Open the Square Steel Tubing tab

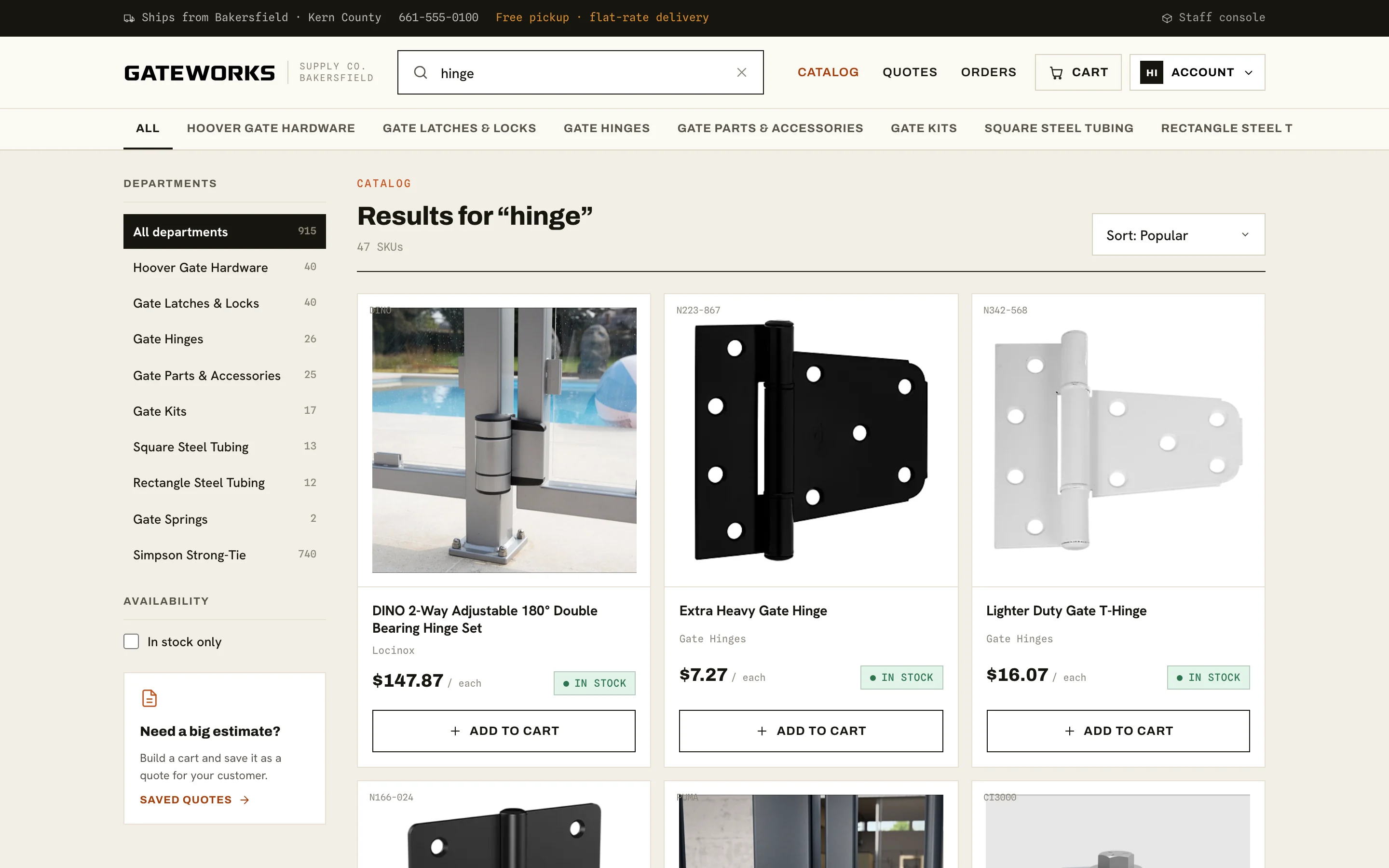[1059, 129]
